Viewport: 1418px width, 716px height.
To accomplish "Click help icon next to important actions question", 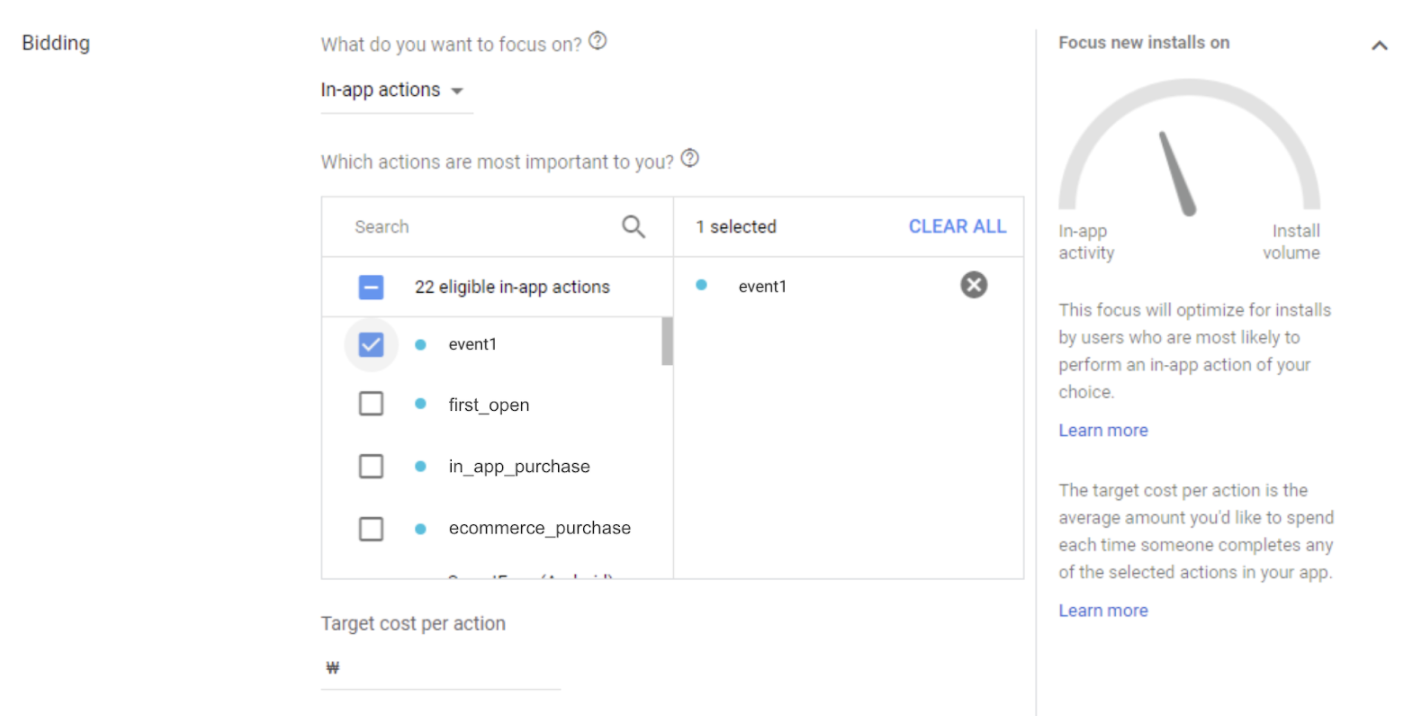I will [690, 159].
